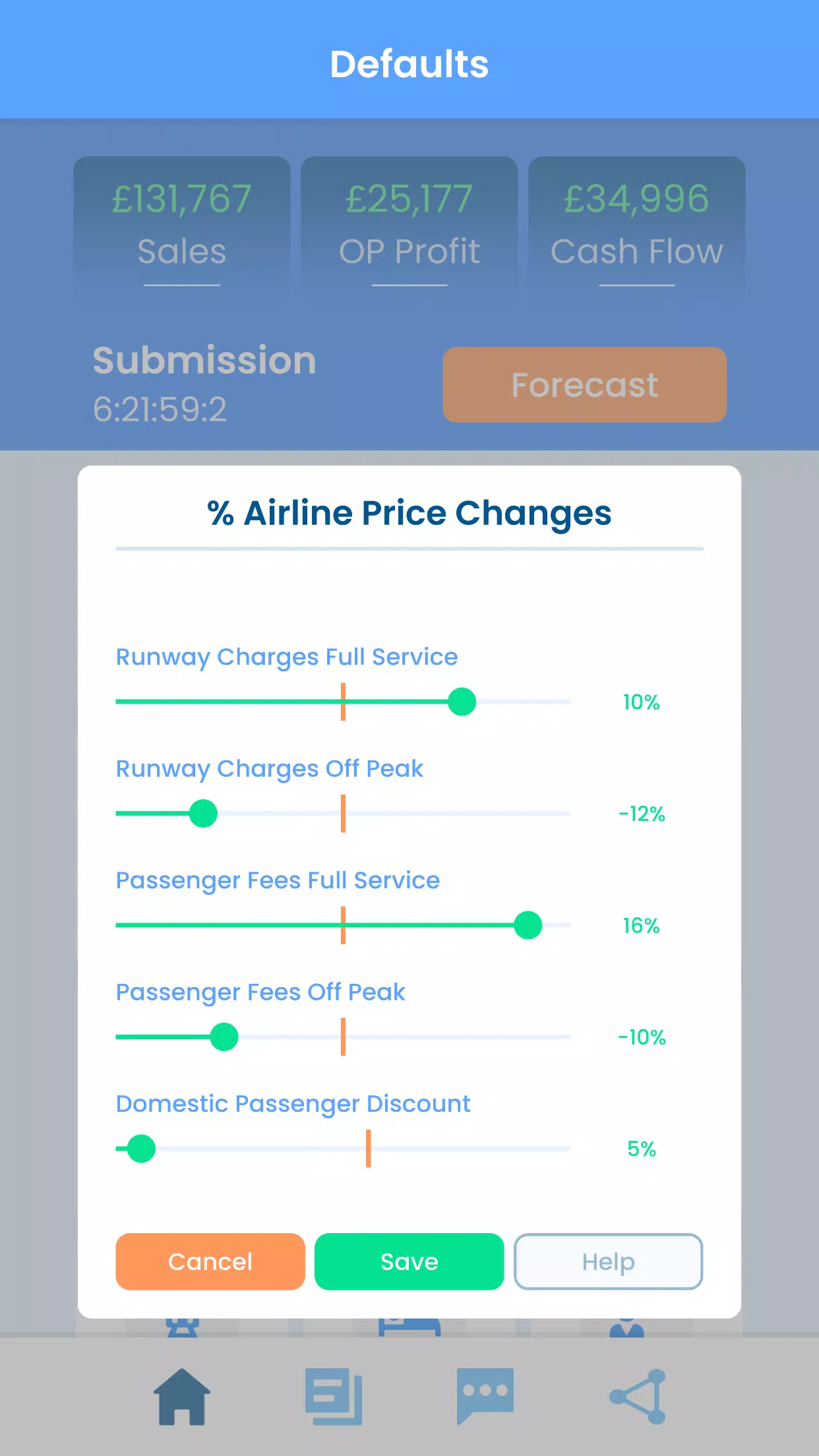Open the chat messages bubble icon
The height and width of the screenshot is (1456, 819).
click(x=485, y=1395)
